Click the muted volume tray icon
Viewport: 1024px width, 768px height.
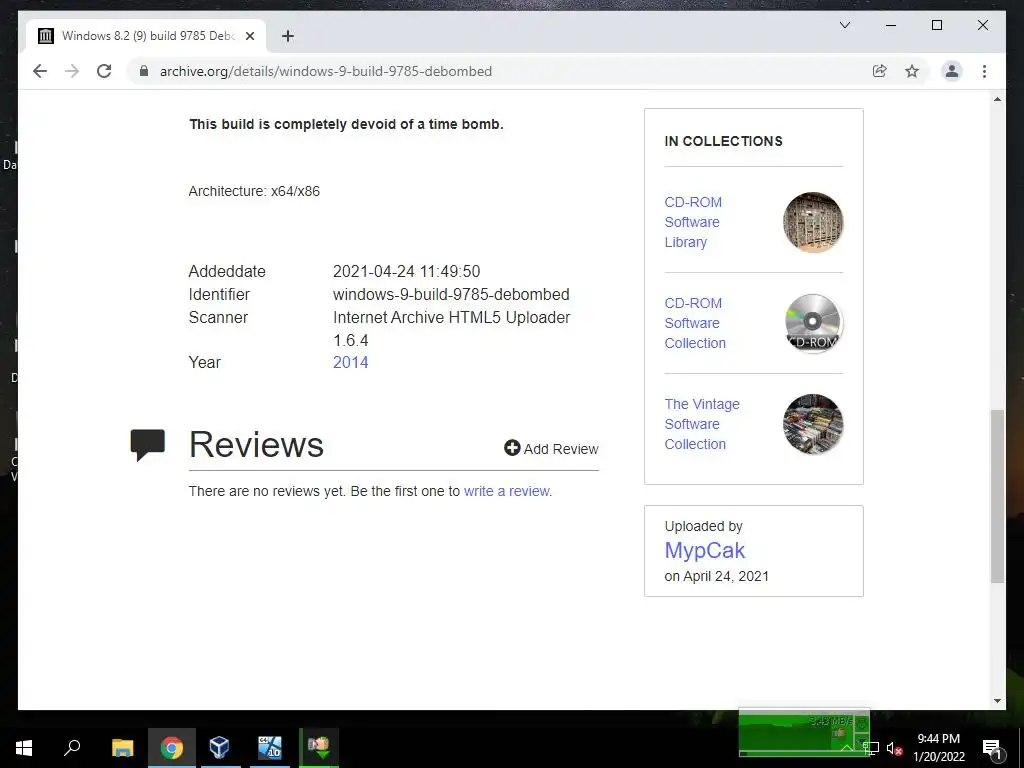click(894, 748)
